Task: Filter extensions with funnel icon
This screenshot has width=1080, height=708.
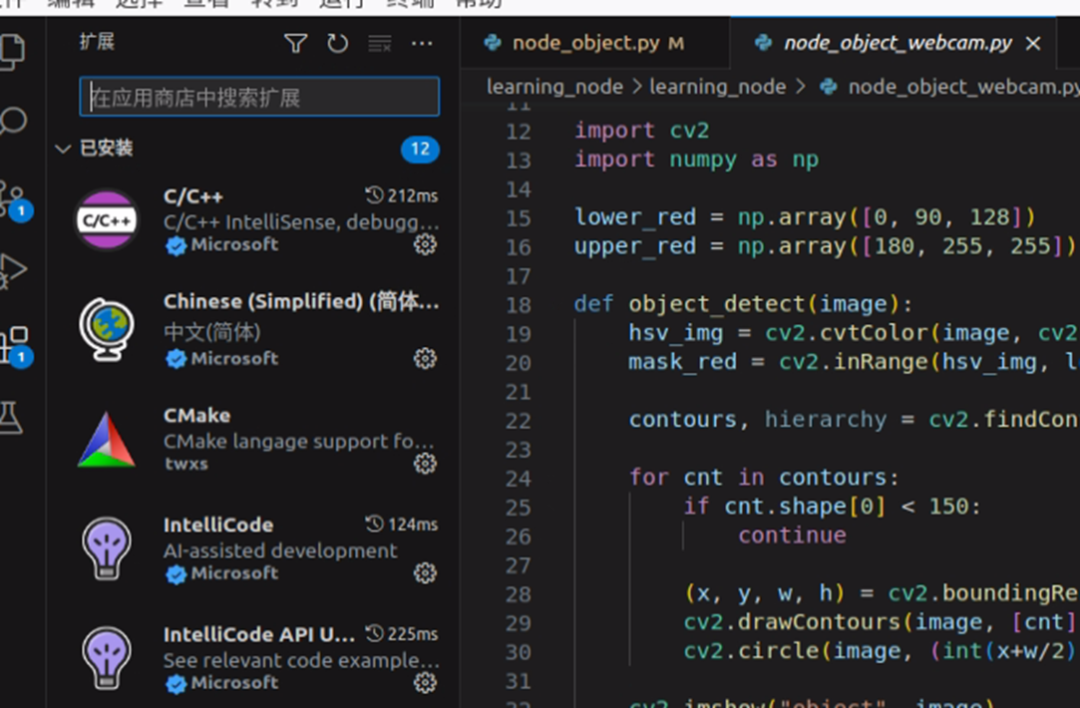Action: (x=295, y=43)
